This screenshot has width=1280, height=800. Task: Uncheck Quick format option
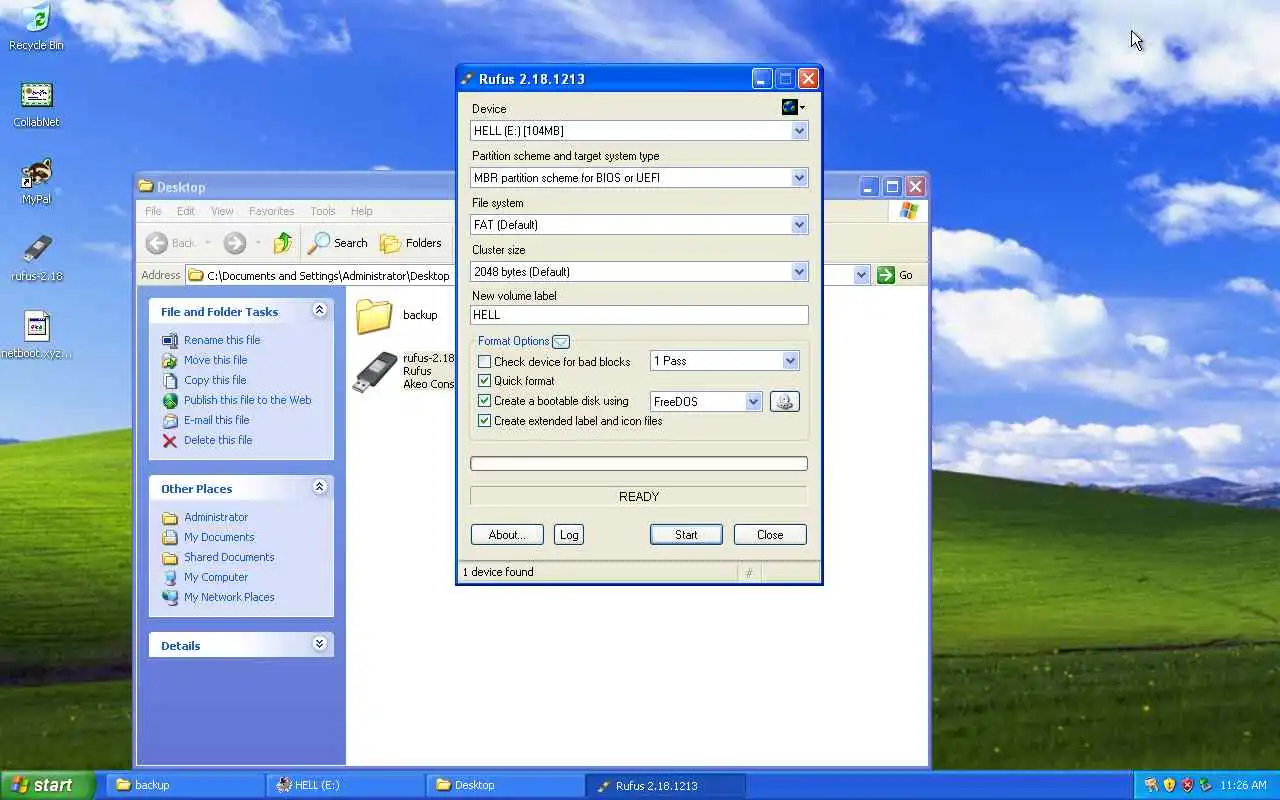tap(485, 381)
